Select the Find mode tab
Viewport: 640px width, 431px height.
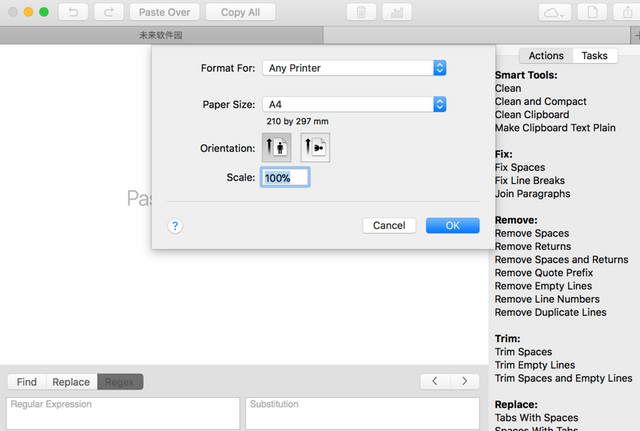[x=27, y=382]
